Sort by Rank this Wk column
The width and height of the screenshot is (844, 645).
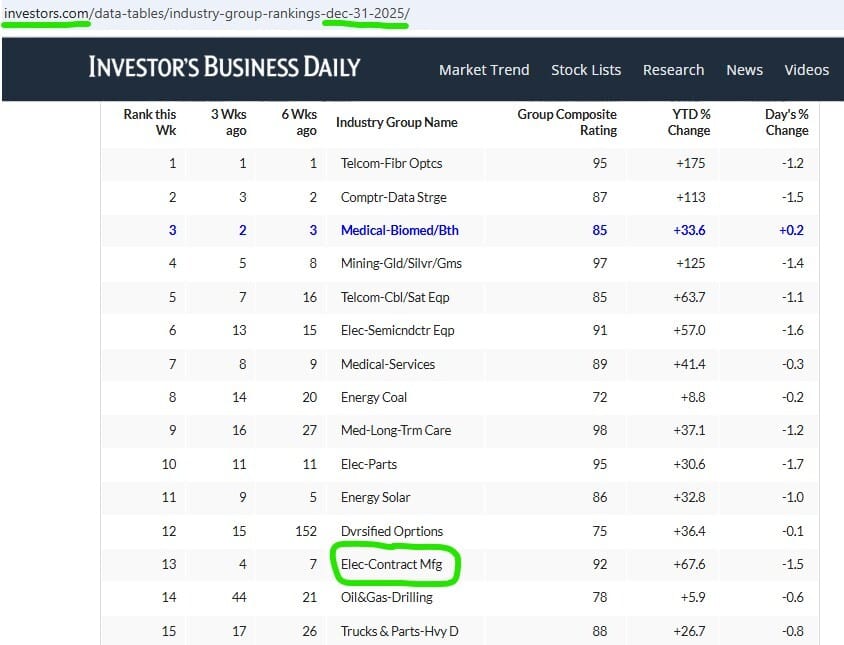click(150, 122)
